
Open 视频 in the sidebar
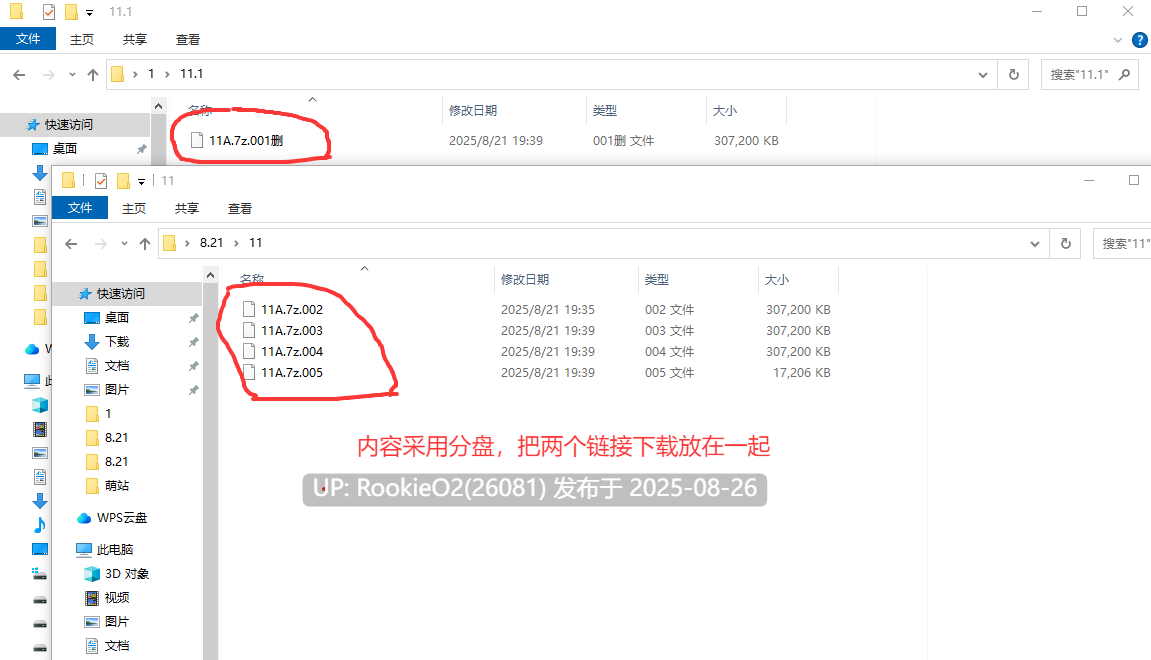coord(117,598)
